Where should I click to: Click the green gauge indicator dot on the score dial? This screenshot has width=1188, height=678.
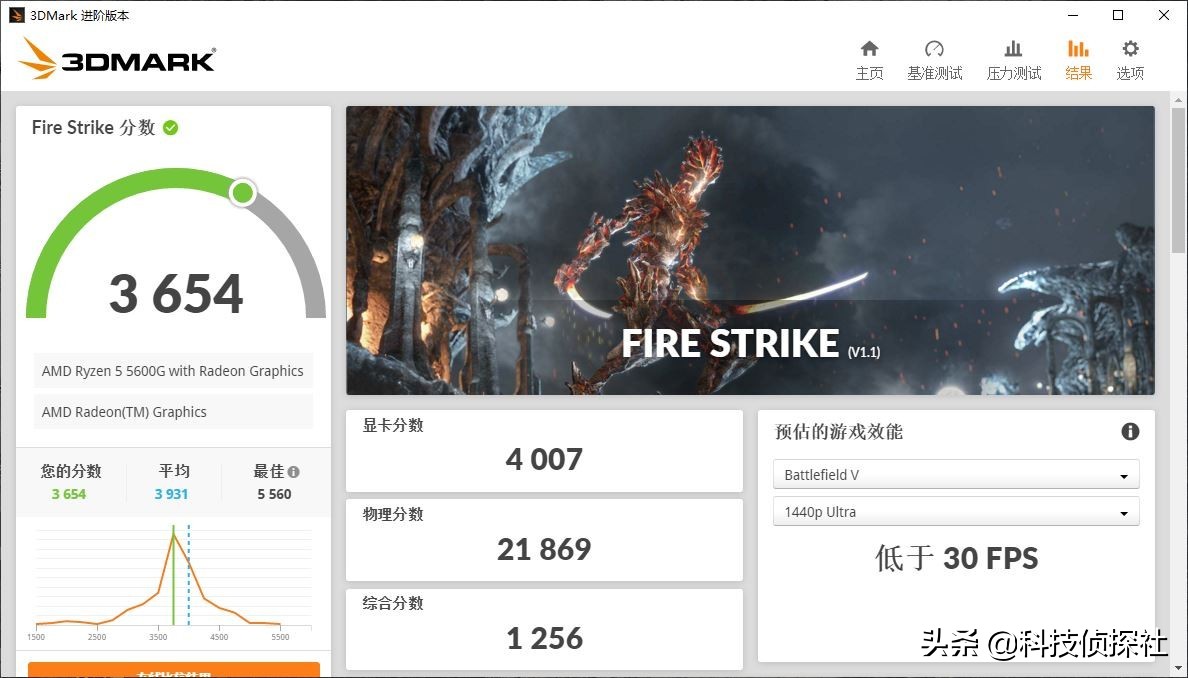(x=242, y=192)
